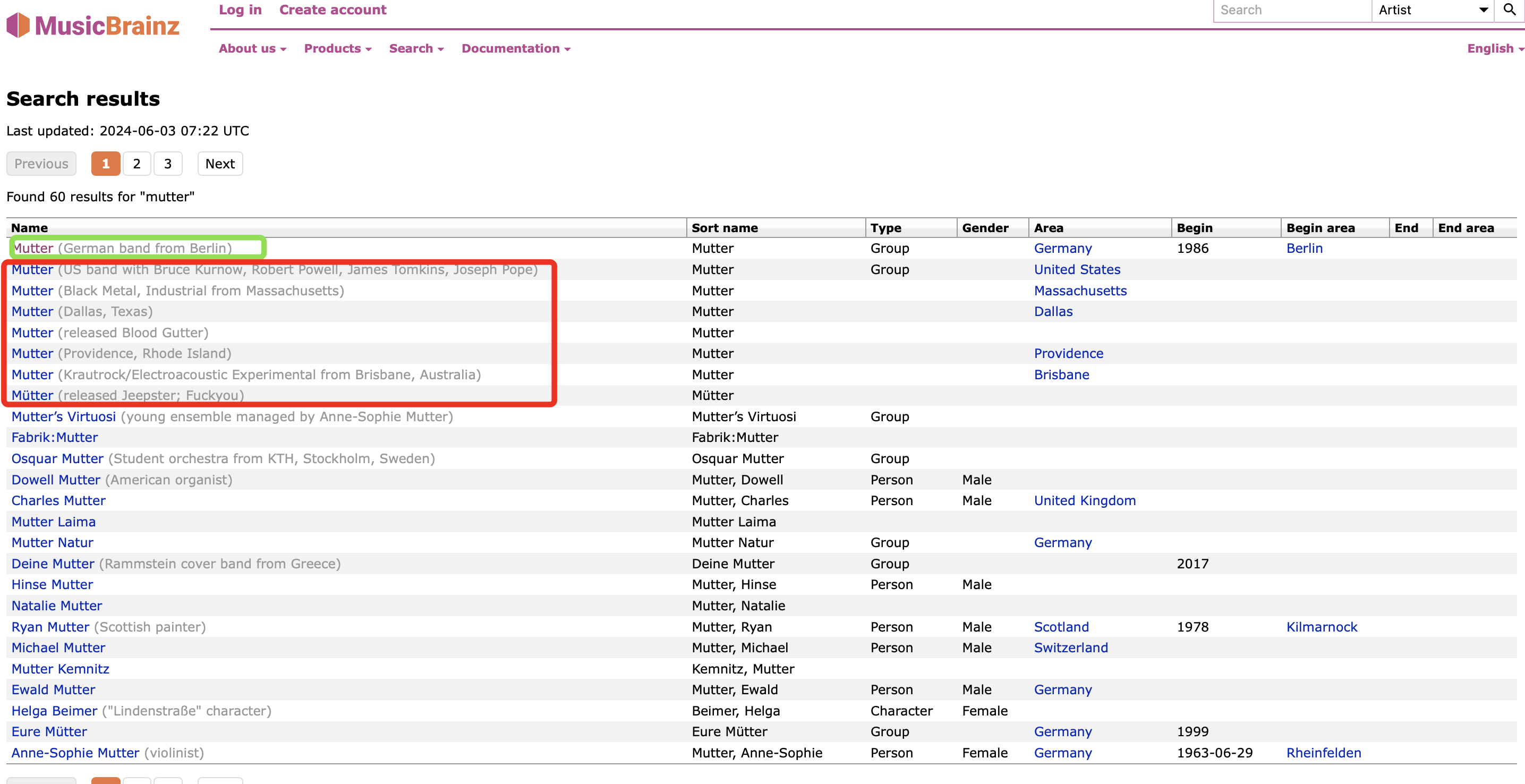Click Switzerland area link

[1070, 649]
